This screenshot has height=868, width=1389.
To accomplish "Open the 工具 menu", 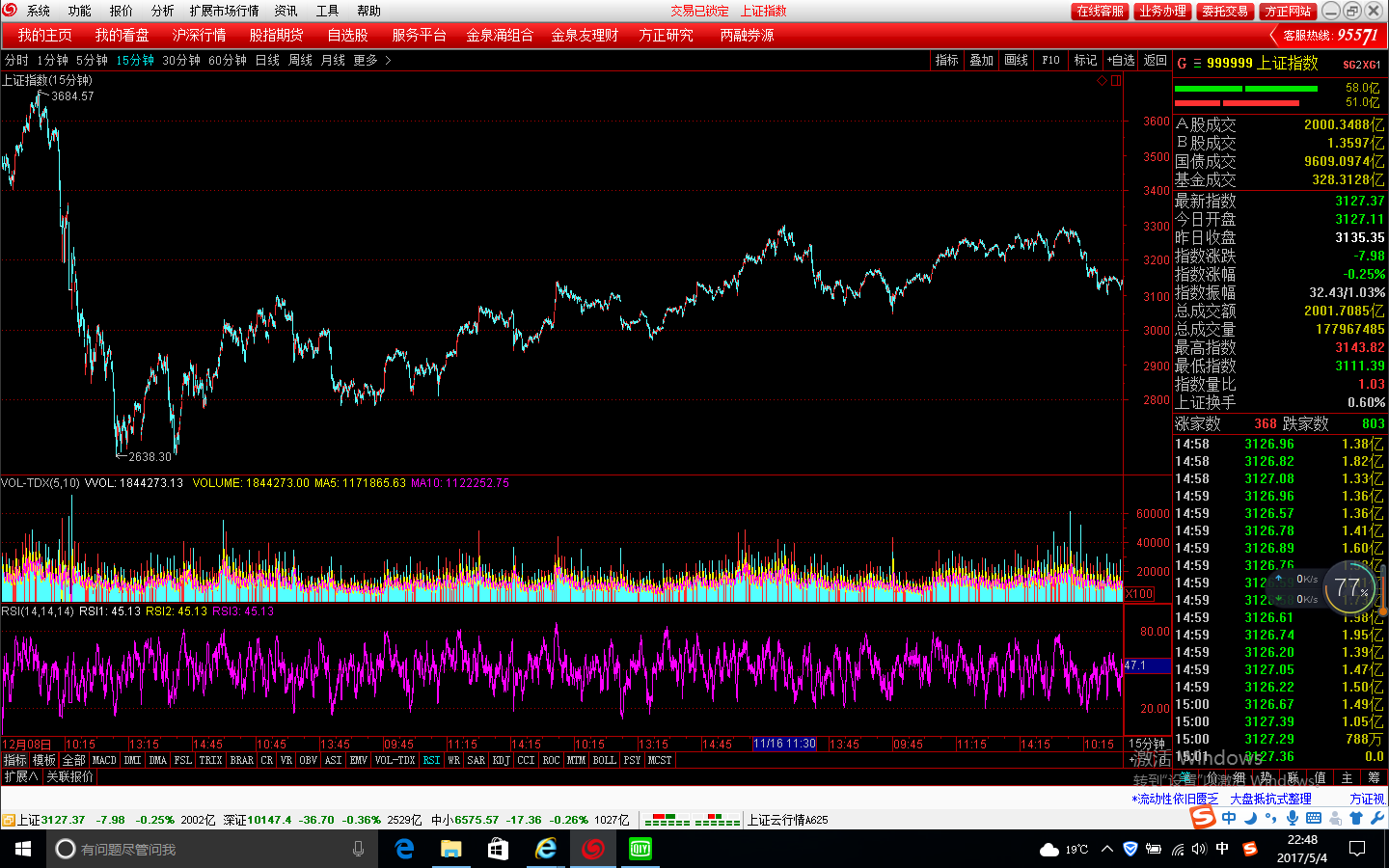I will [328, 11].
